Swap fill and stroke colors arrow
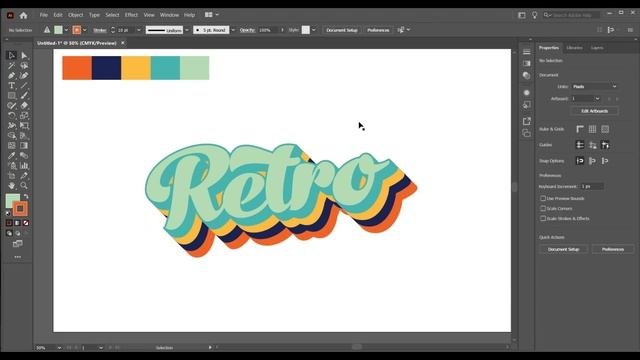640x360 pixels. 26,196
